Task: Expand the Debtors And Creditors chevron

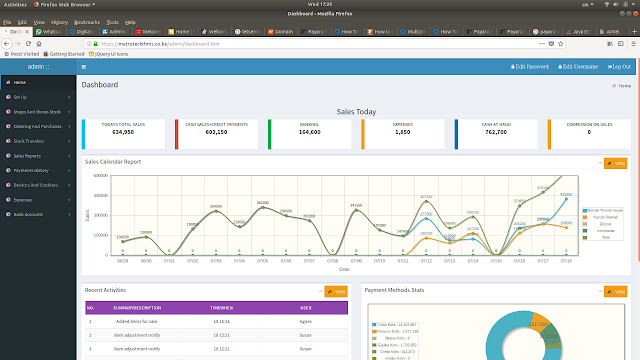Action: tap(69, 185)
